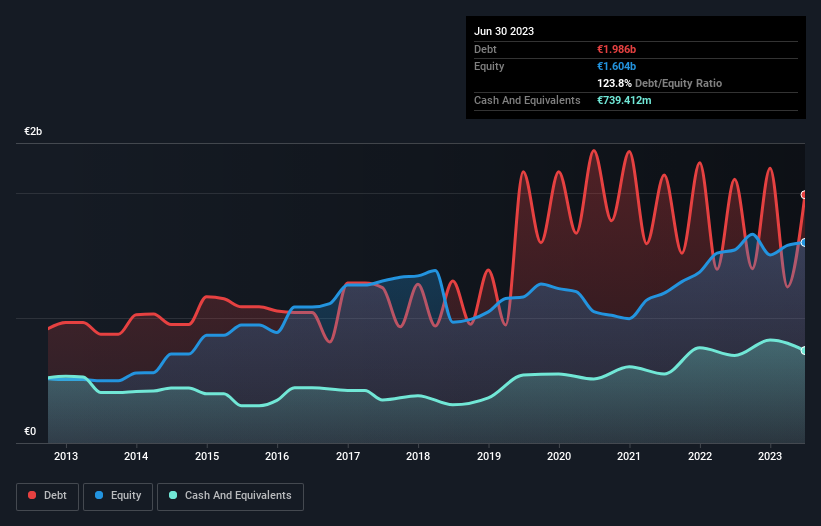Click the 2020 x-axis label

tap(559, 456)
